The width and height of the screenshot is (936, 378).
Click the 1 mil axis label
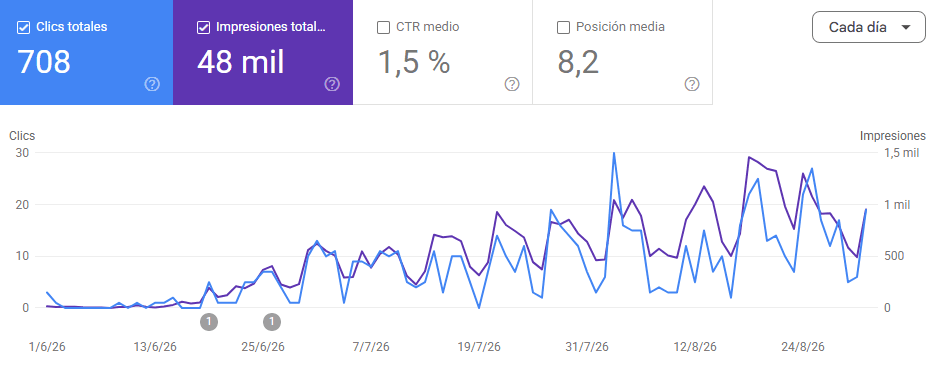[x=897, y=205]
